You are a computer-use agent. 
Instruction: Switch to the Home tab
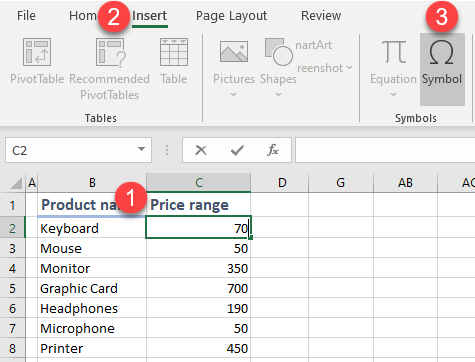83,16
